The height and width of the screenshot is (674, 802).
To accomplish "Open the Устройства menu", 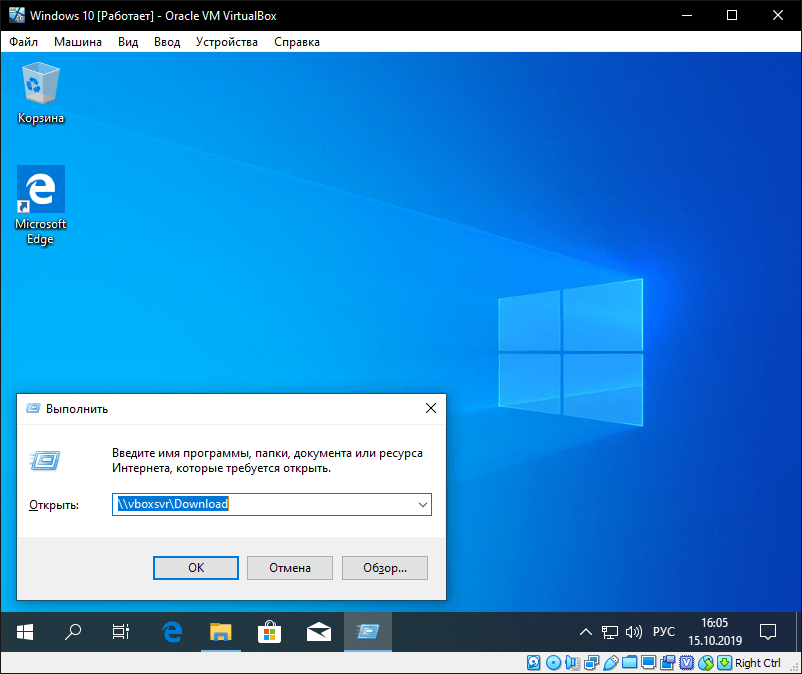I will 227,42.
